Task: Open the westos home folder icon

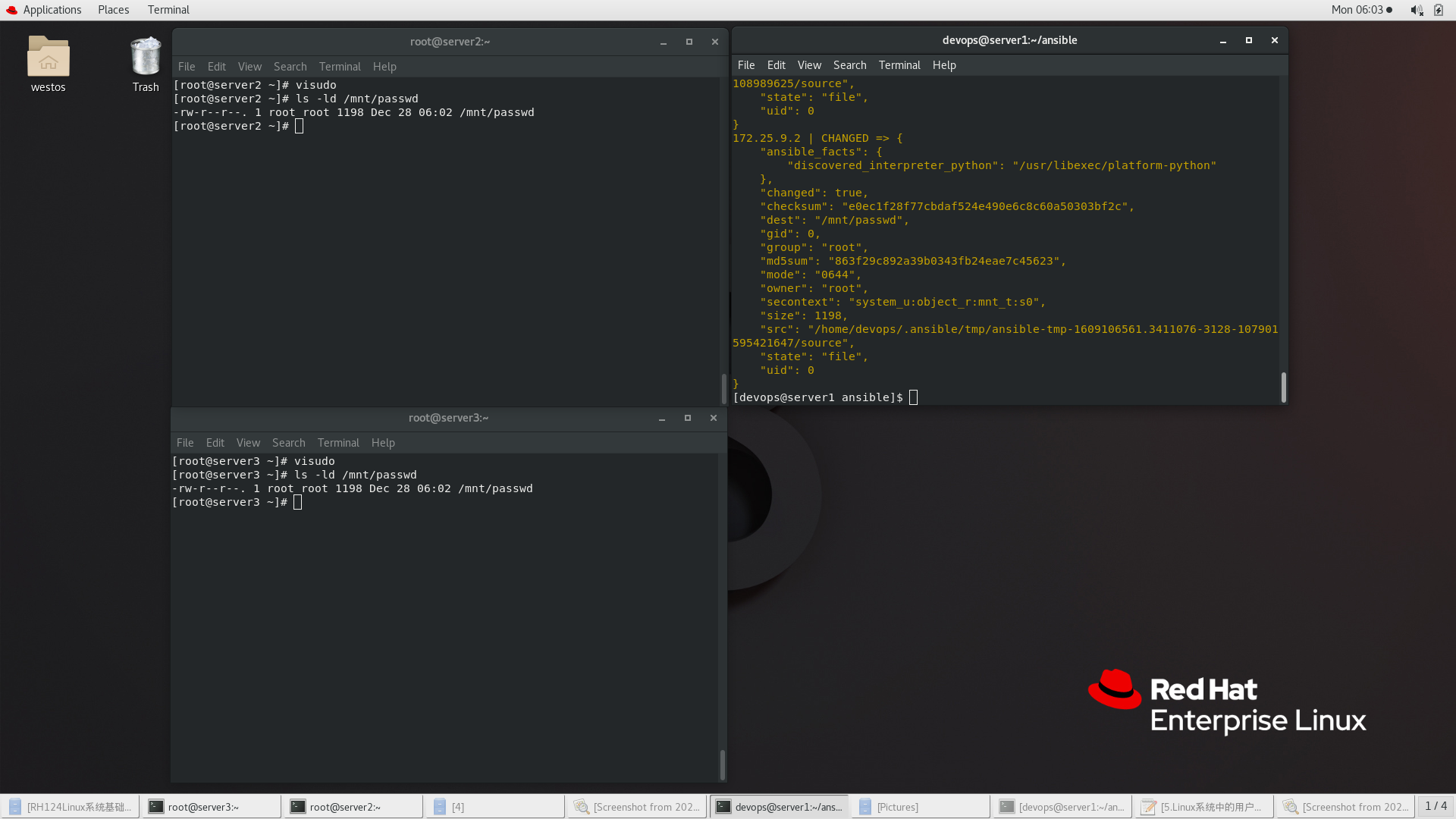Action: coord(48,58)
